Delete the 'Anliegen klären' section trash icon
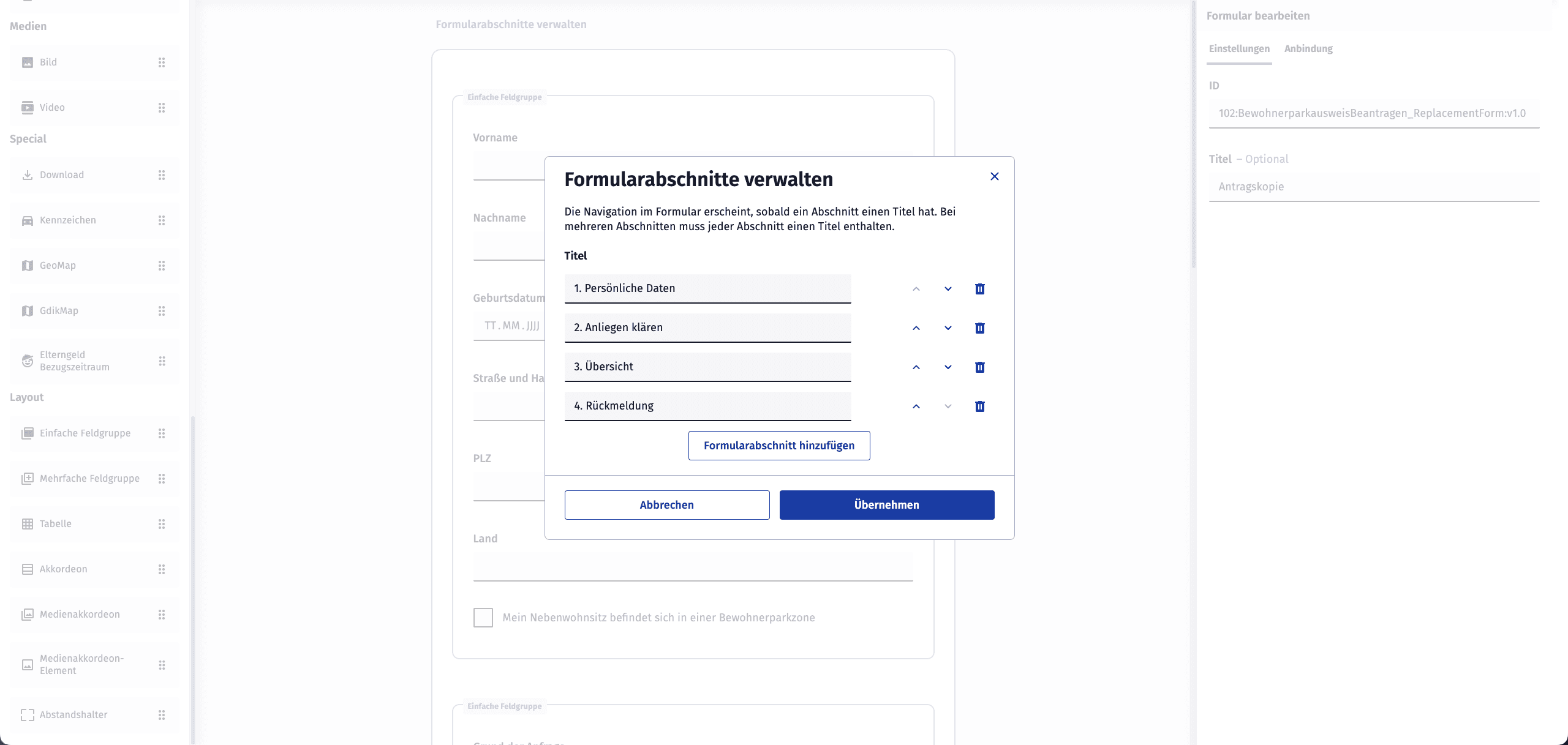This screenshot has width=1568, height=745. pos(979,328)
